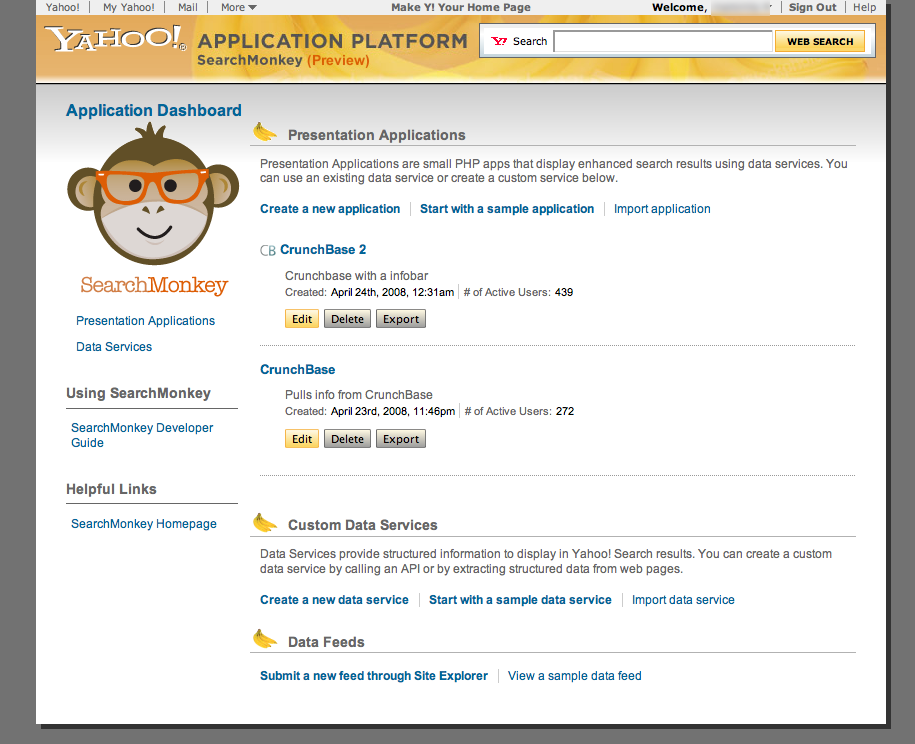Click 'Pulls info from CrunchBase' description
This screenshot has height=744, width=915.
click(359, 395)
